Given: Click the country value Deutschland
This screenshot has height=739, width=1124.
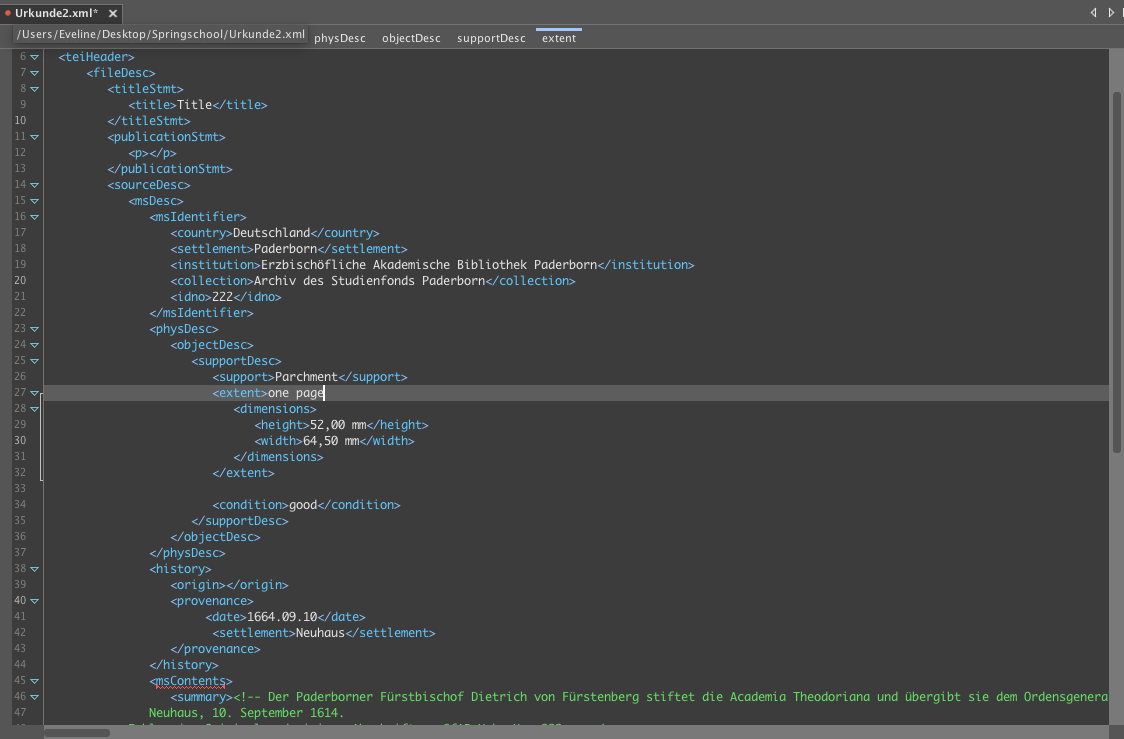Looking at the screenshot, I should [x=272, y=233].
